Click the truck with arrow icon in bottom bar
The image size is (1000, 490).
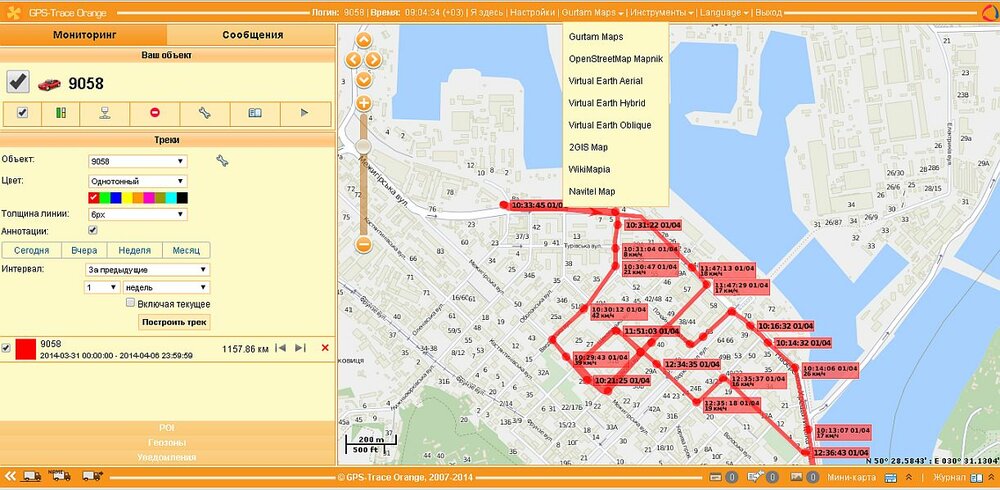coord(92,476)
